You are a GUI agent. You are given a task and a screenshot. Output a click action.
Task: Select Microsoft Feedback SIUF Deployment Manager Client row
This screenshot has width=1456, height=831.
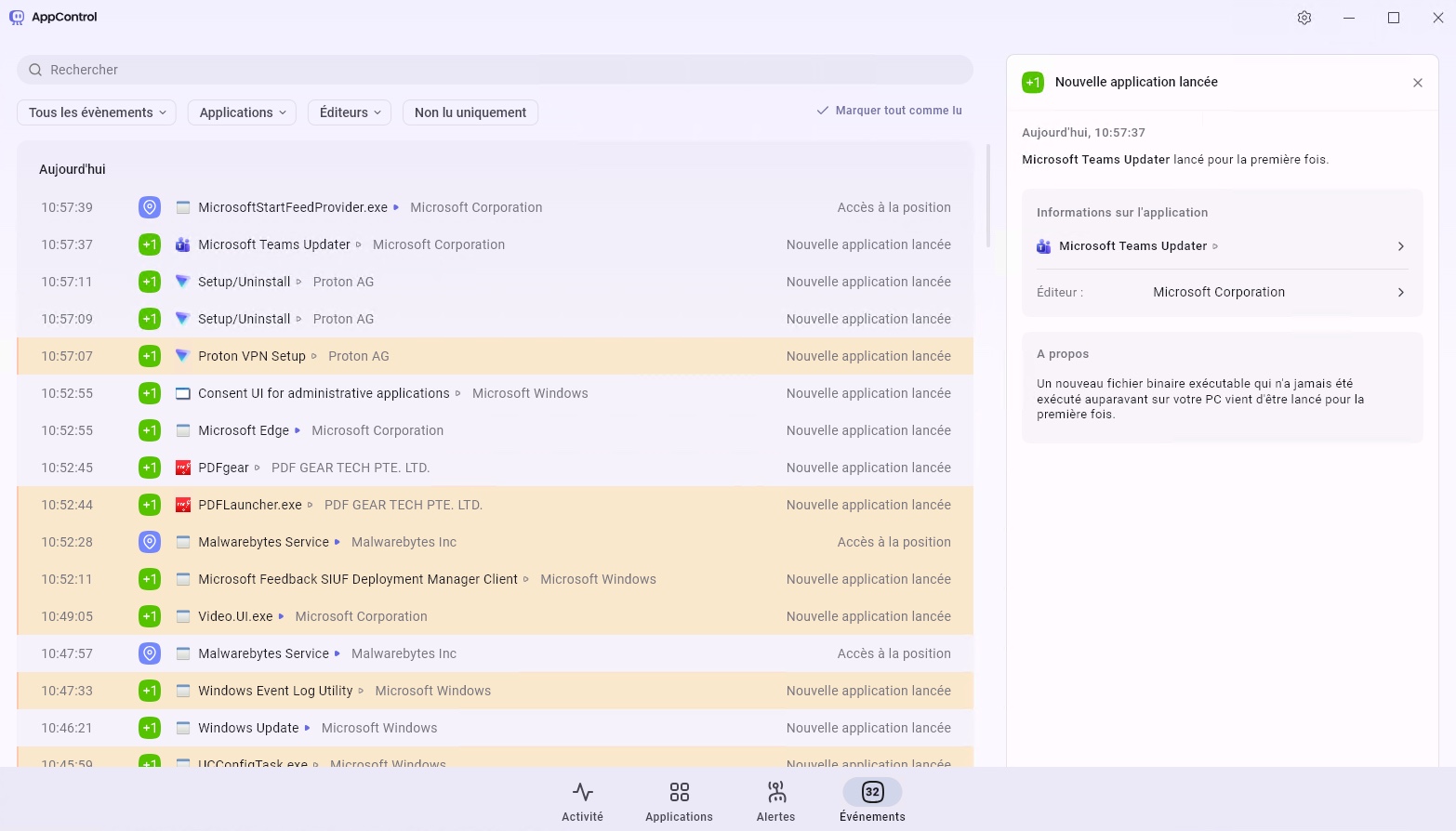(495, 579)
